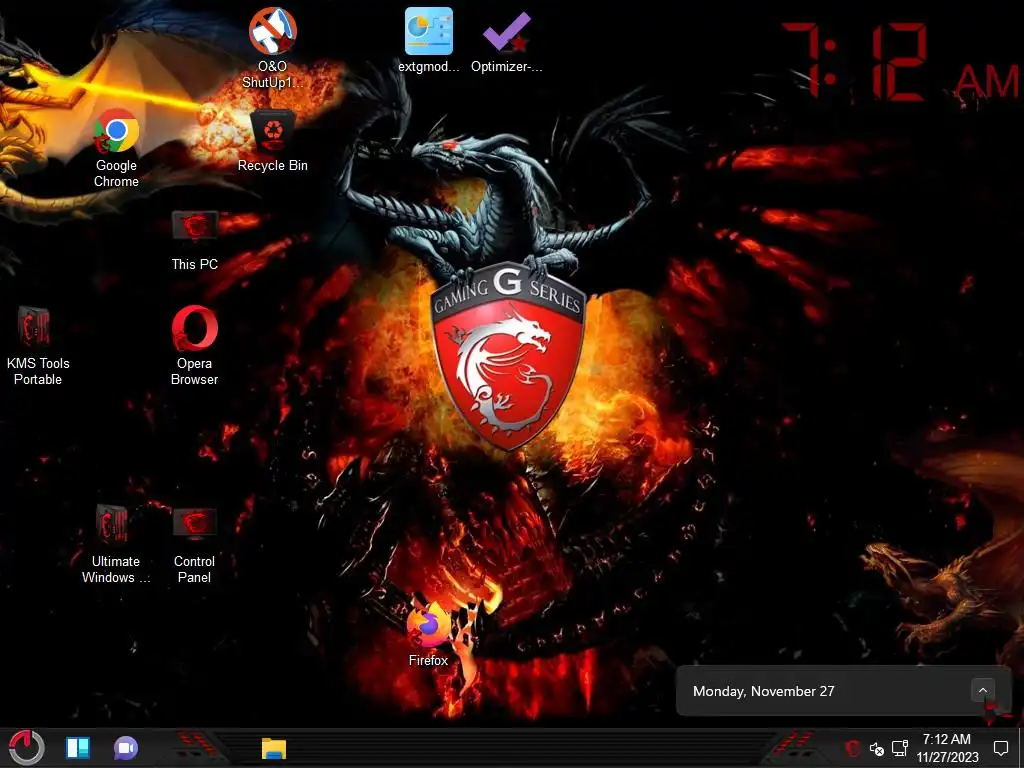Launch KMS Tools Portable shortcut

38,346
